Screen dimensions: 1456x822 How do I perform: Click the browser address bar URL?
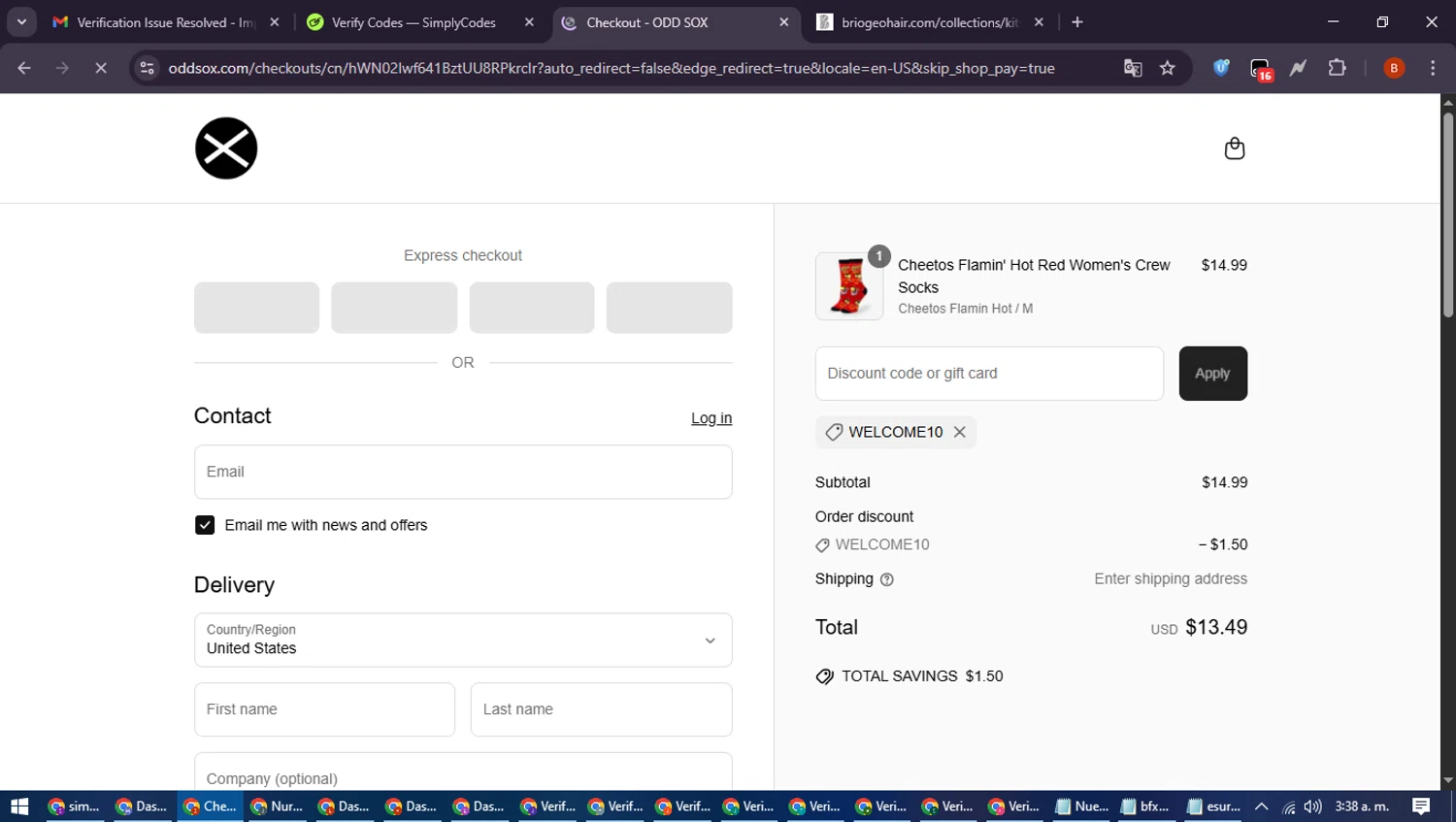point(612,68)
